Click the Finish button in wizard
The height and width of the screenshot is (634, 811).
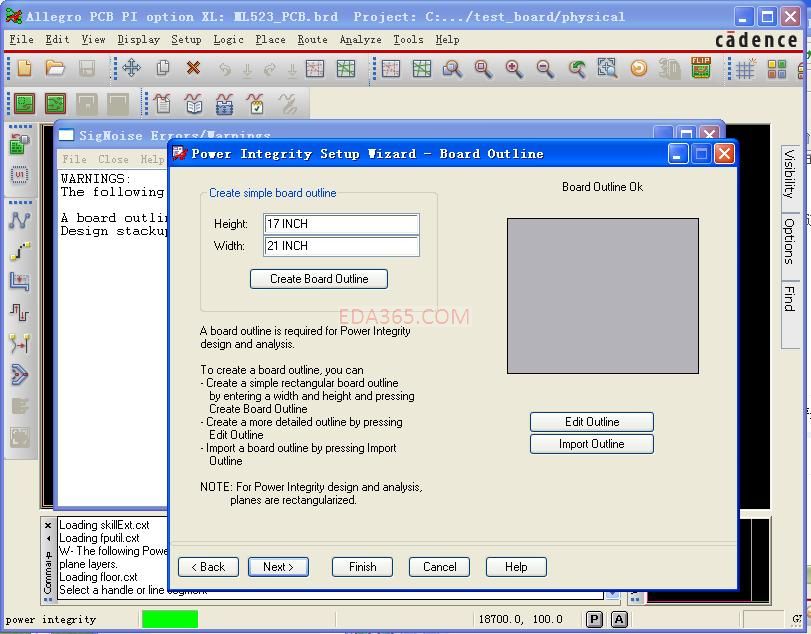point(363,567)
